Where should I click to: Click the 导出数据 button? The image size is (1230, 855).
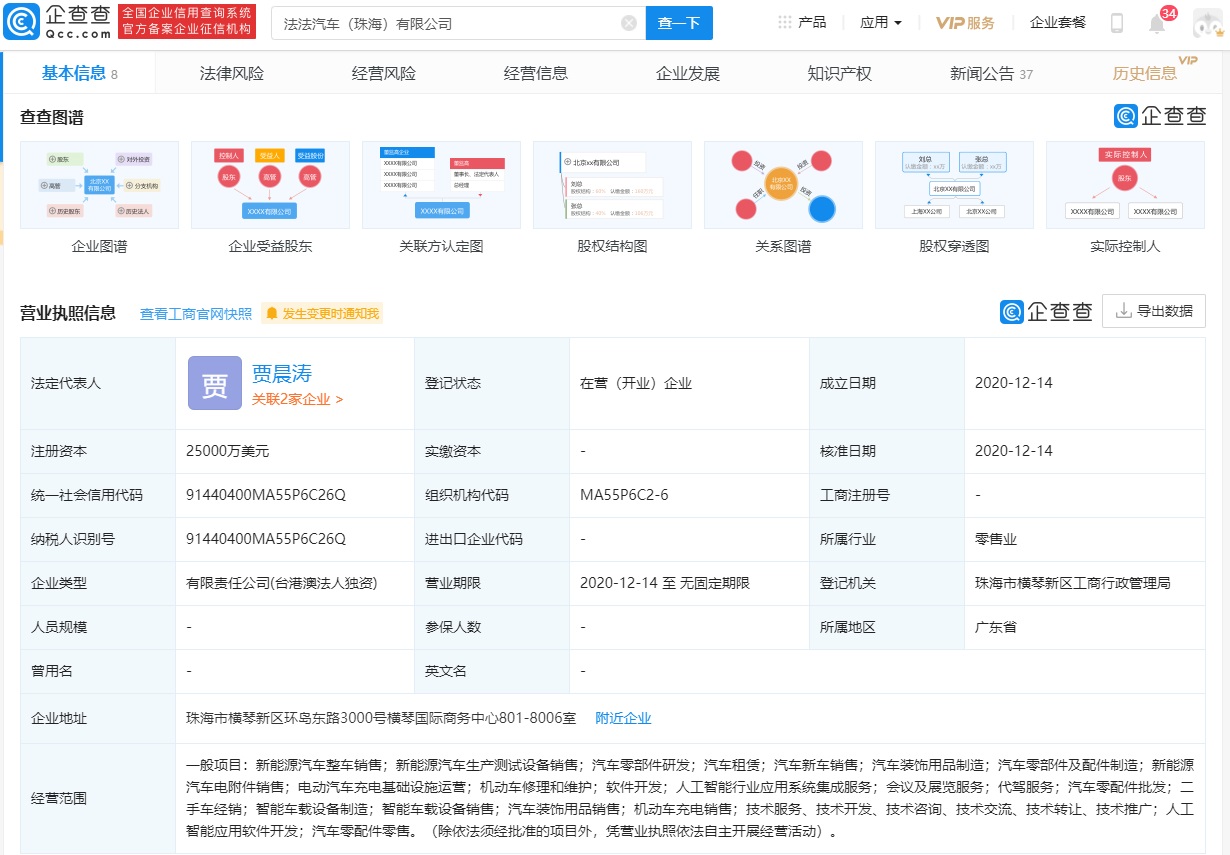(x=1154, y=311)
